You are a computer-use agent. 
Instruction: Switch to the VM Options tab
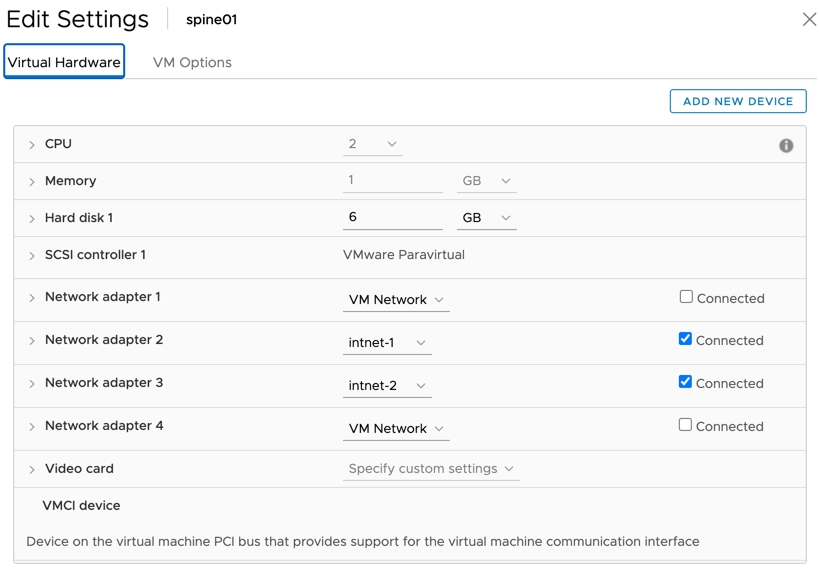pos(192,62)
